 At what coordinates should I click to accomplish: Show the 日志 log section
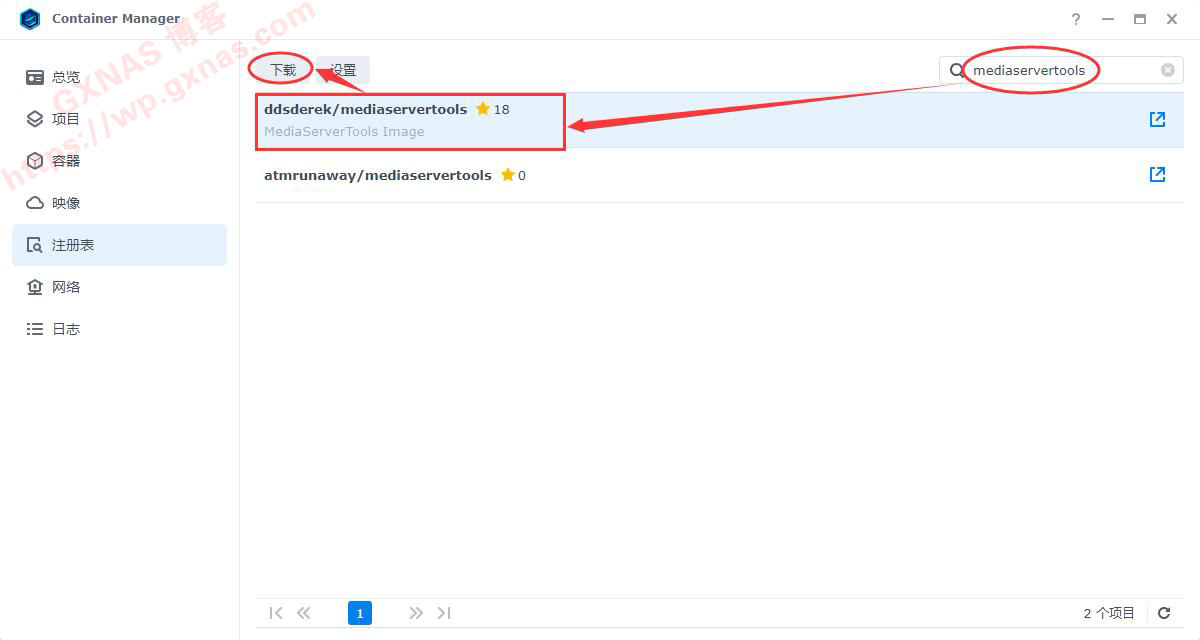(x=66, y=329)
